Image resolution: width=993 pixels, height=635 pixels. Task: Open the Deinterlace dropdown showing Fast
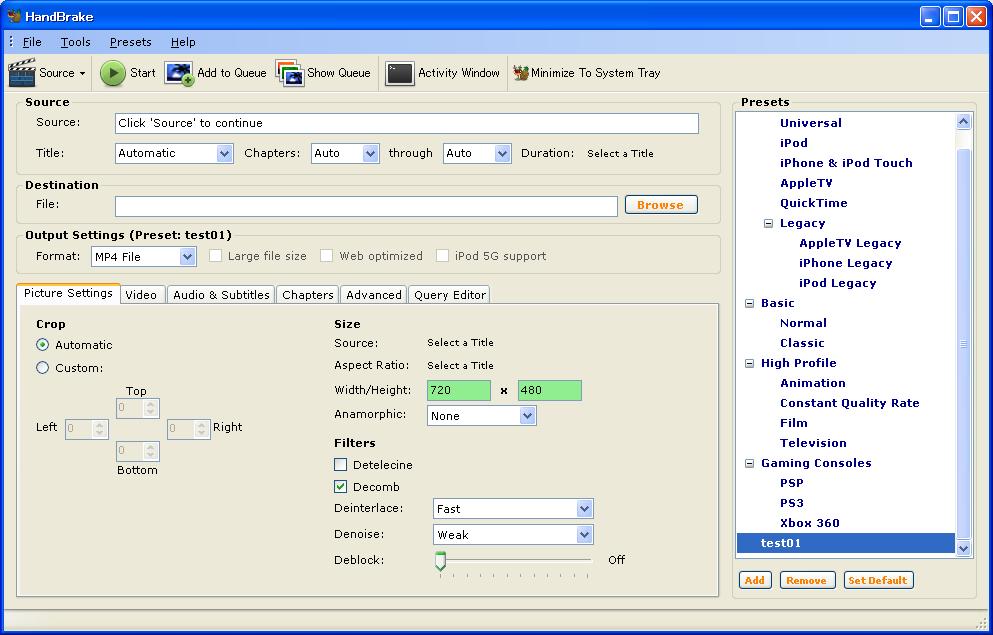click(513, 508)
